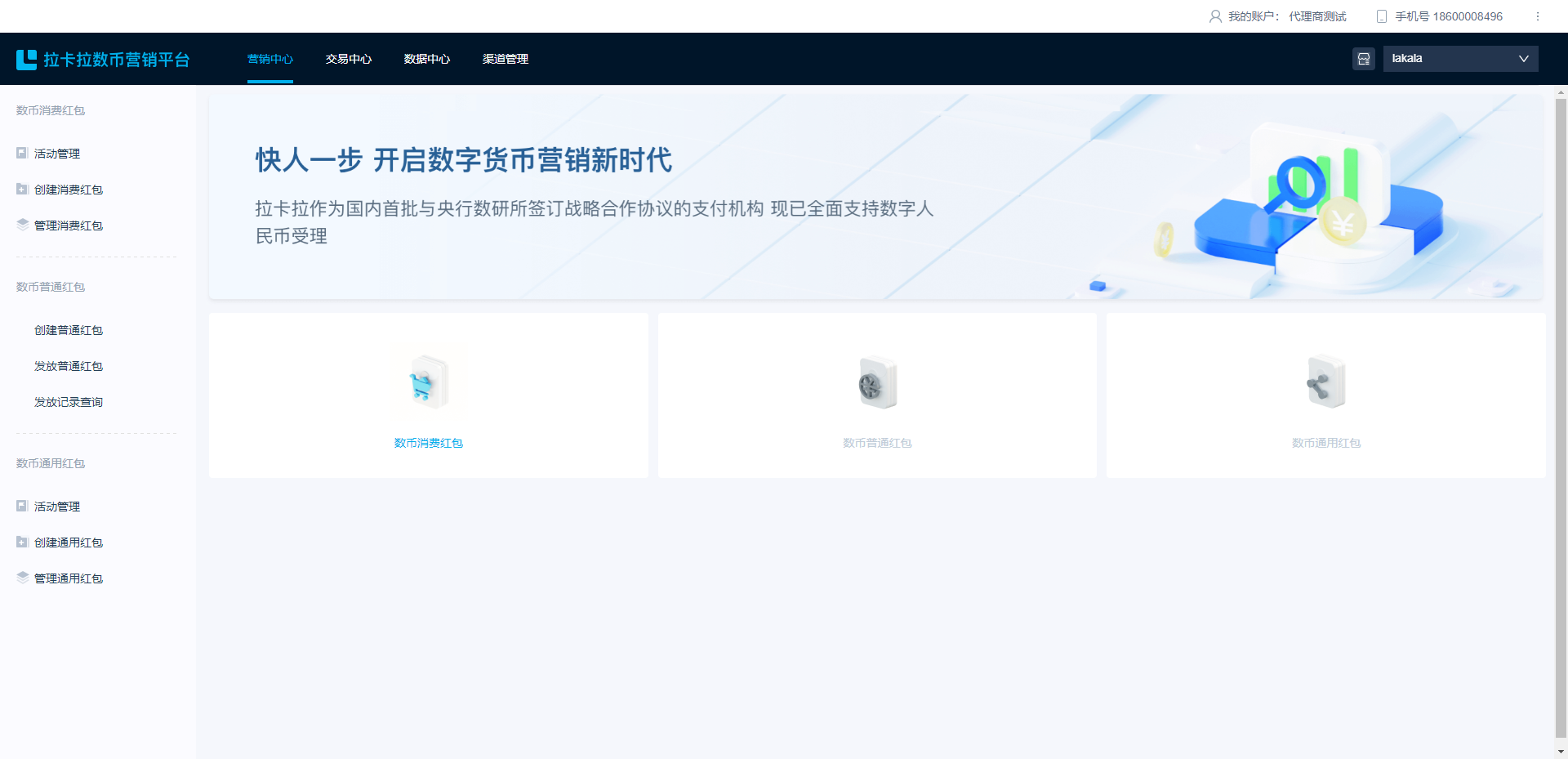
Task: Go to the 数据中心 tab
Action: point(427,59)
